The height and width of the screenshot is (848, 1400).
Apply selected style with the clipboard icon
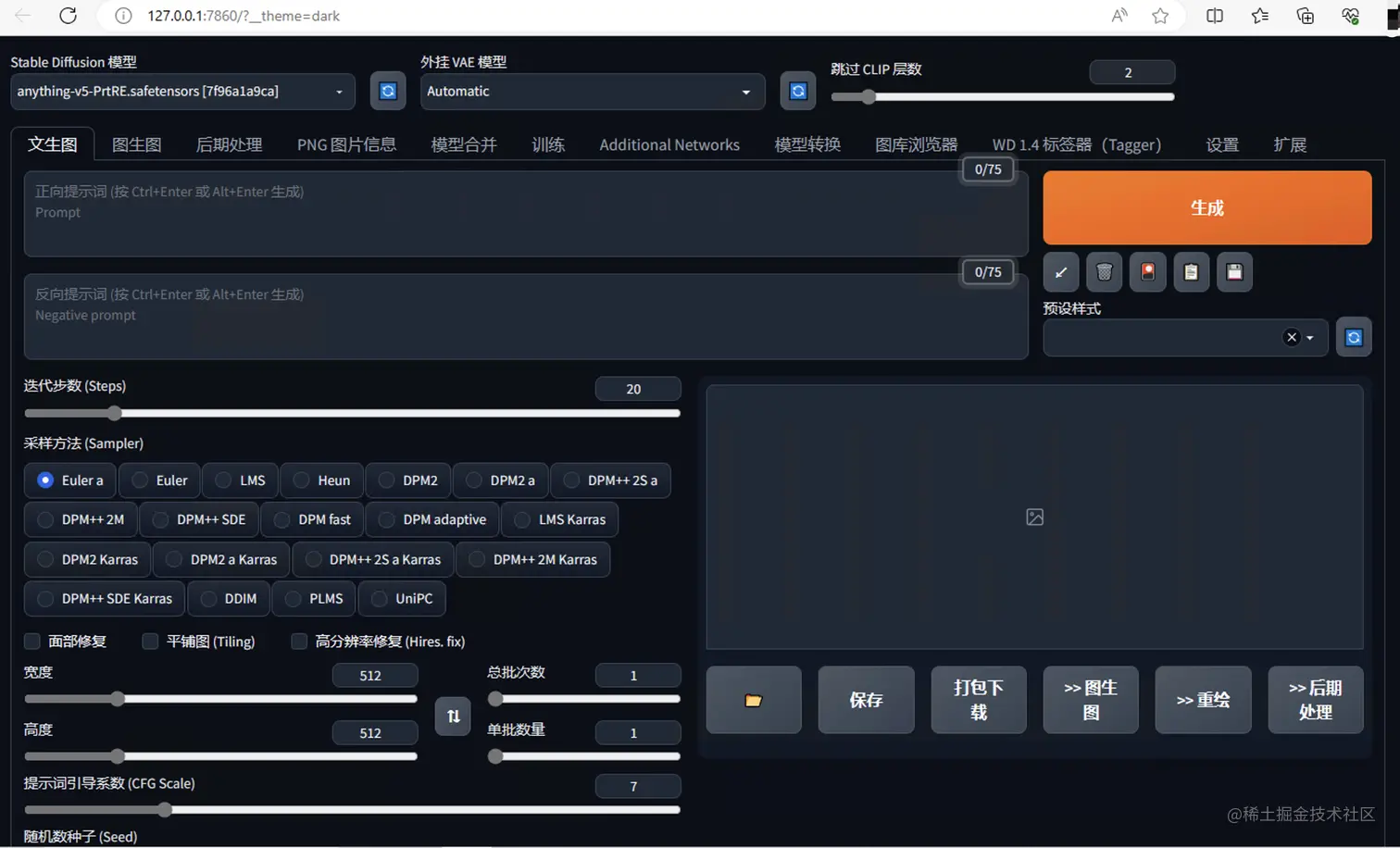1191,271
